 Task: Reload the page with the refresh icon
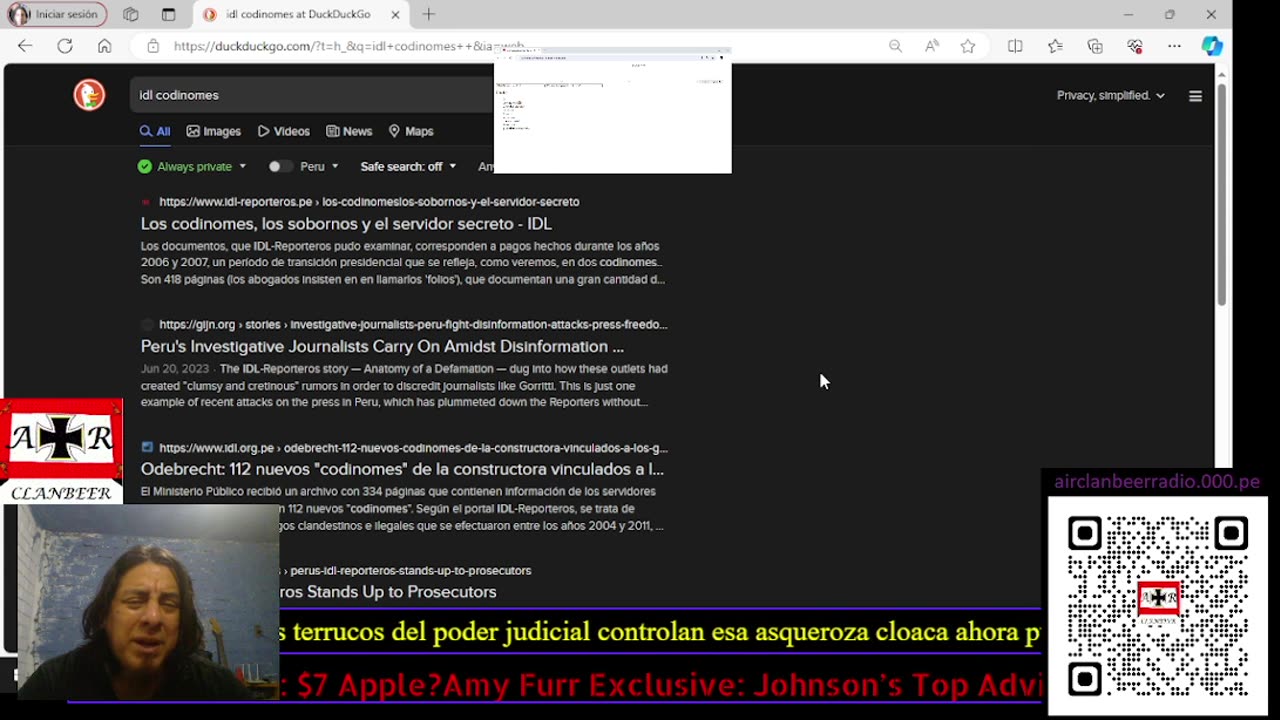coord(65,46)
